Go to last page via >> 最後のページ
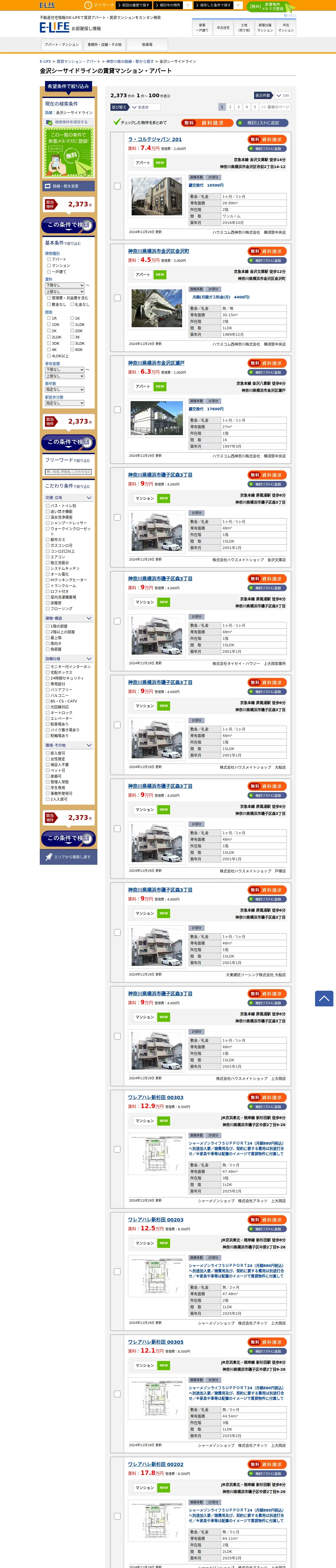Viewport: 336px width, 1568px height. coord(275,107)
